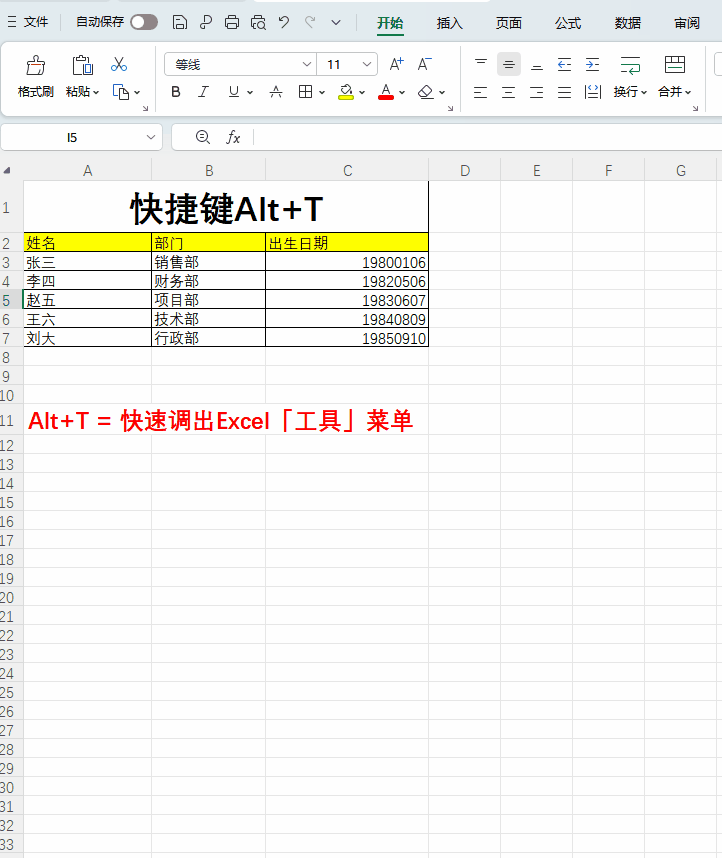Click the clear eraser icon
The width and height of the screenshot is (722, 858).
[425, 92]
